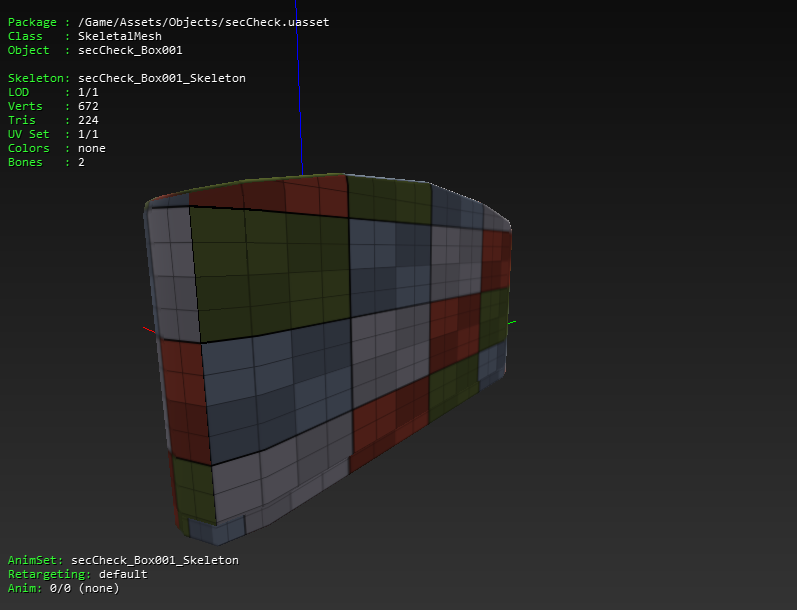Click the Bones label

25,162
